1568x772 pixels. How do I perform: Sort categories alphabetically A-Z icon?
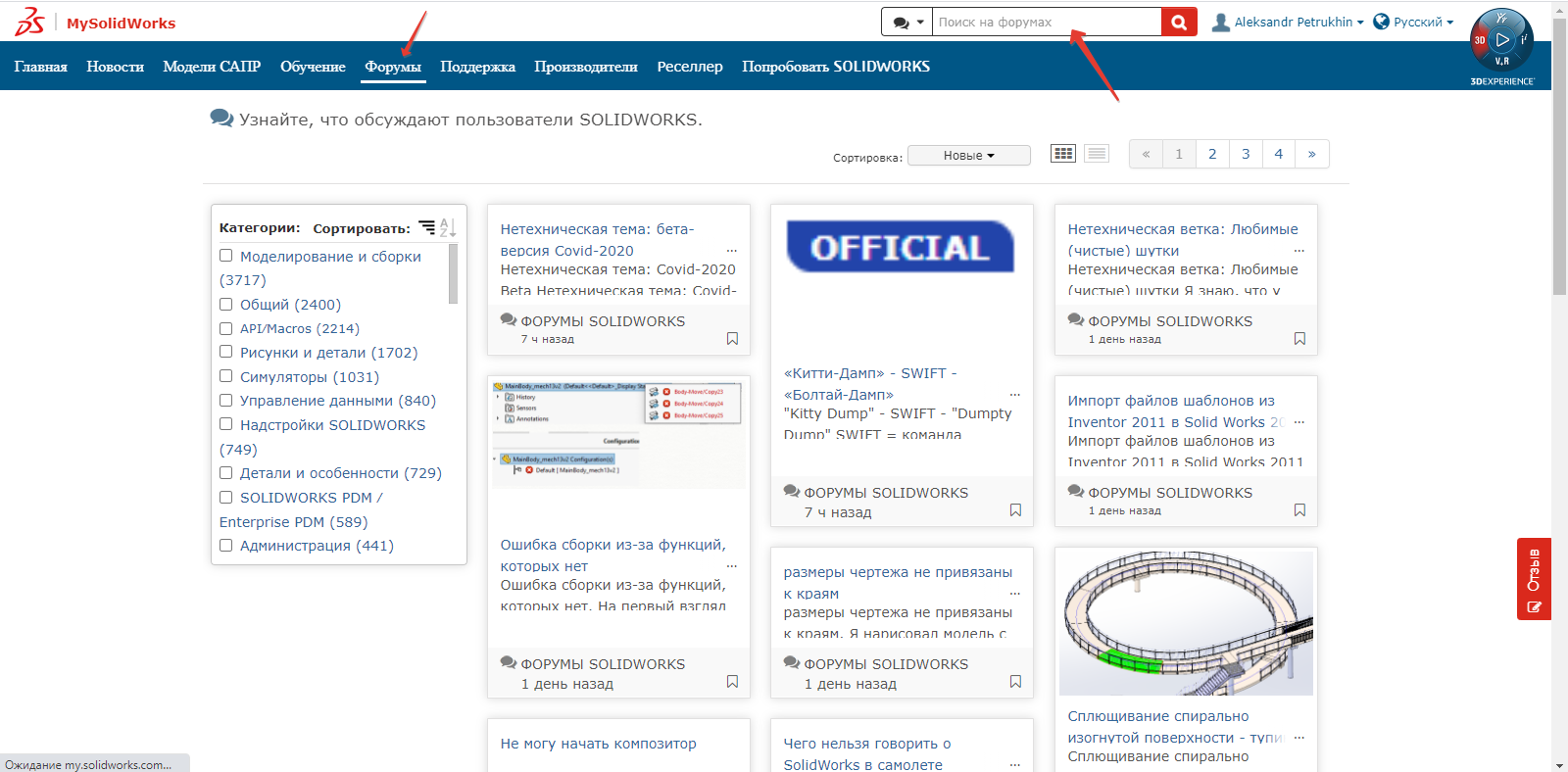pos(448,227)
